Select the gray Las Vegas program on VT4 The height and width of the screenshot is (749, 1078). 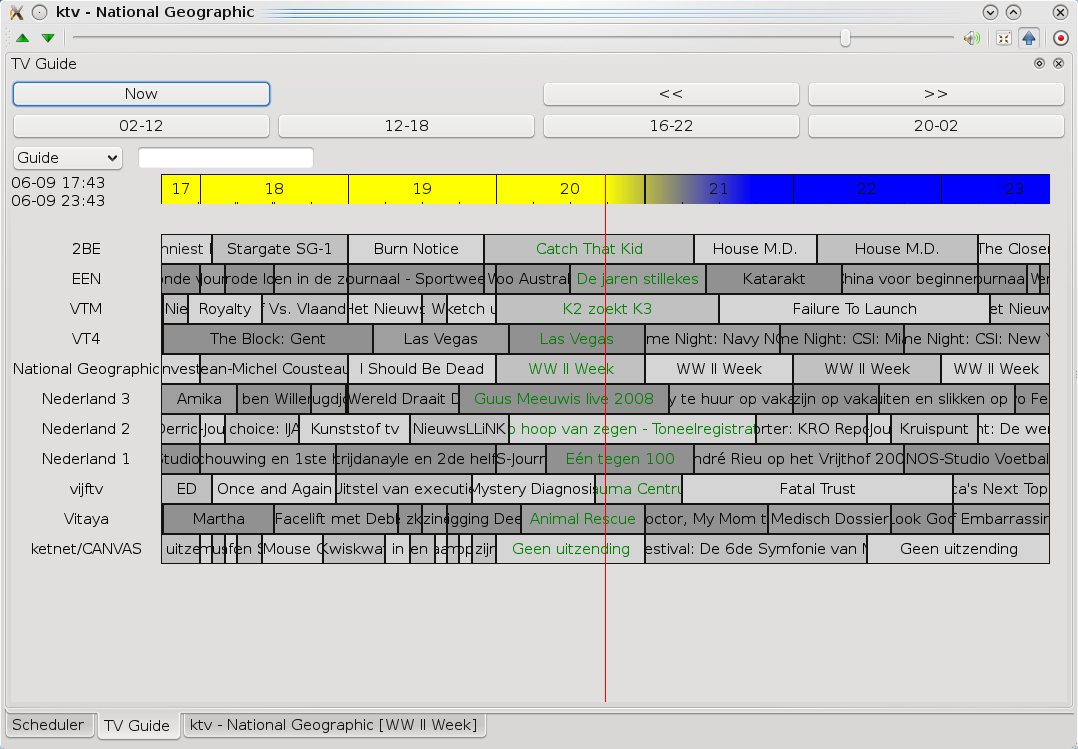(x=441, y=339)
